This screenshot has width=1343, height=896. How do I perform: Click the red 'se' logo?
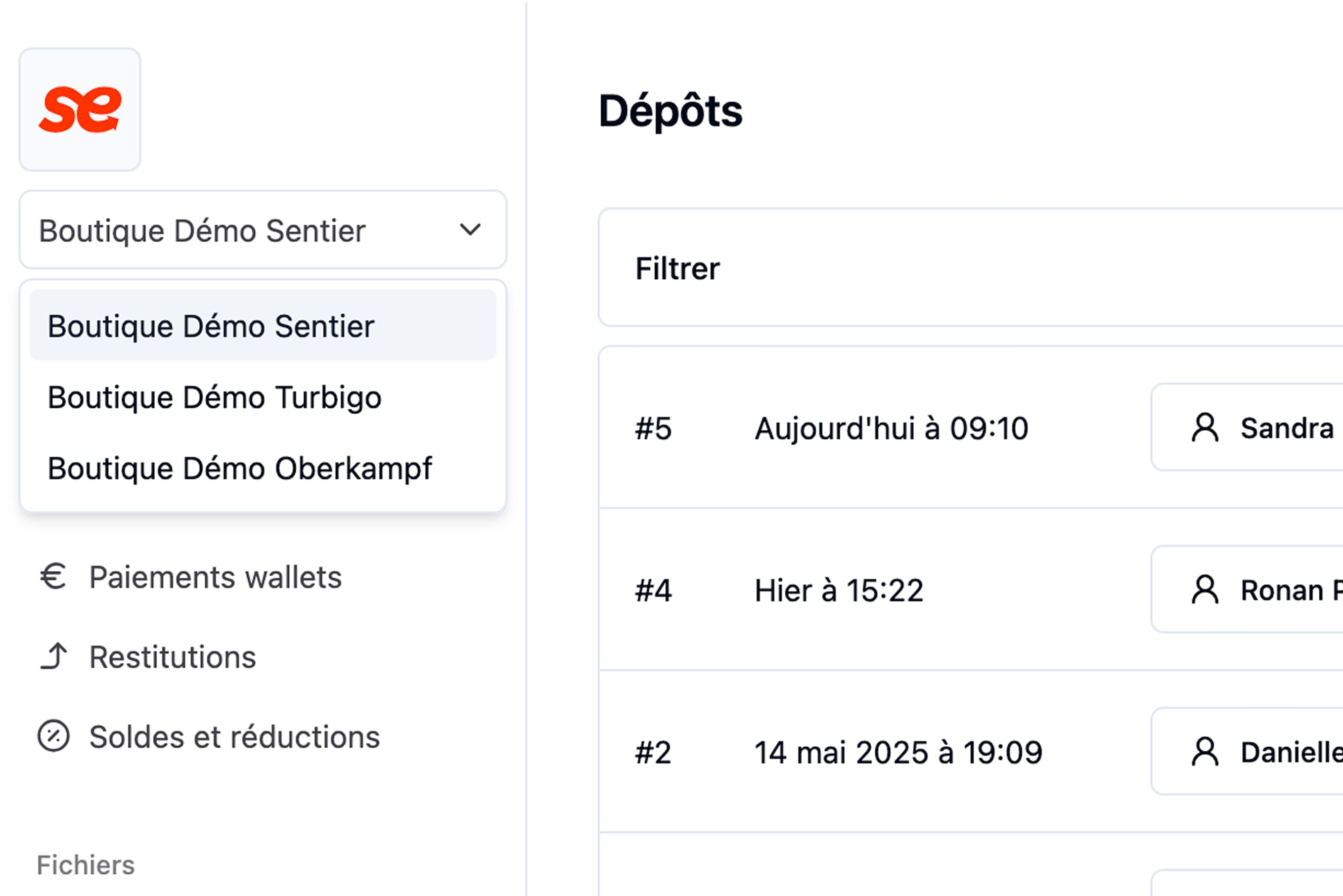pos(80,109)
